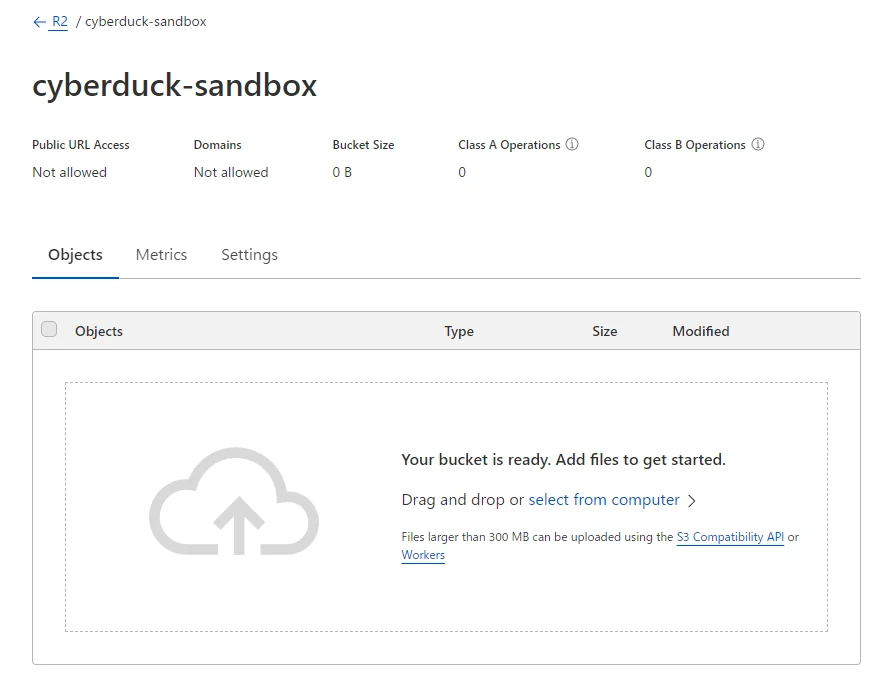Click the back arrow icon beside R2
The width and height of the screenshot is (886, 680).
coord(39,22)
